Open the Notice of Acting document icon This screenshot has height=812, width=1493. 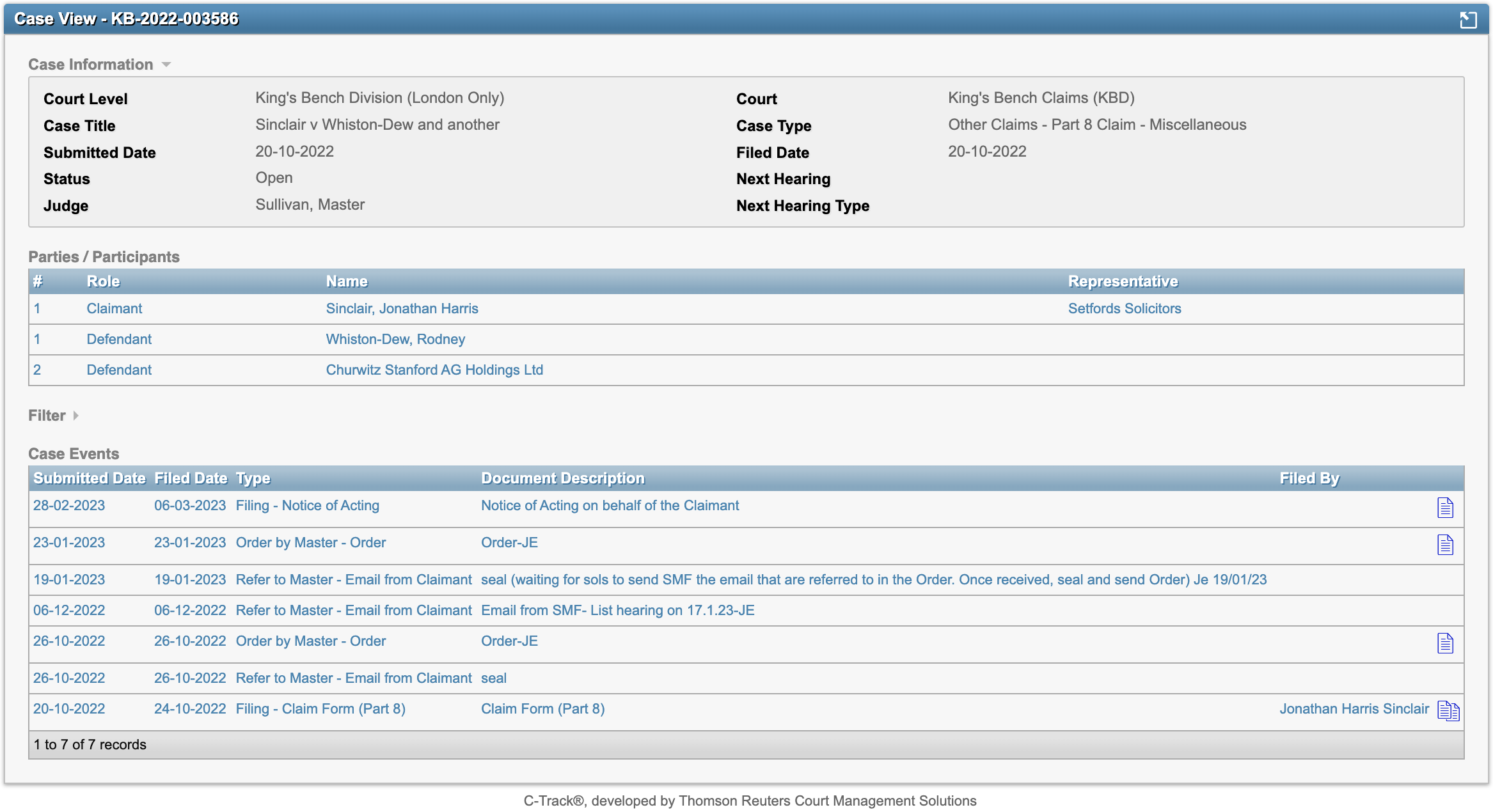coord(1445,508)
